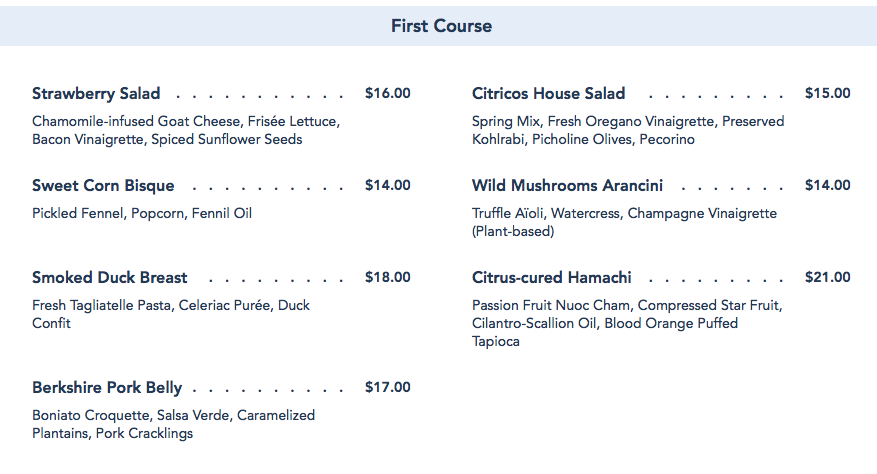Click the Boniato Croquette description text

pyautogui.click(x=173, y=424)
